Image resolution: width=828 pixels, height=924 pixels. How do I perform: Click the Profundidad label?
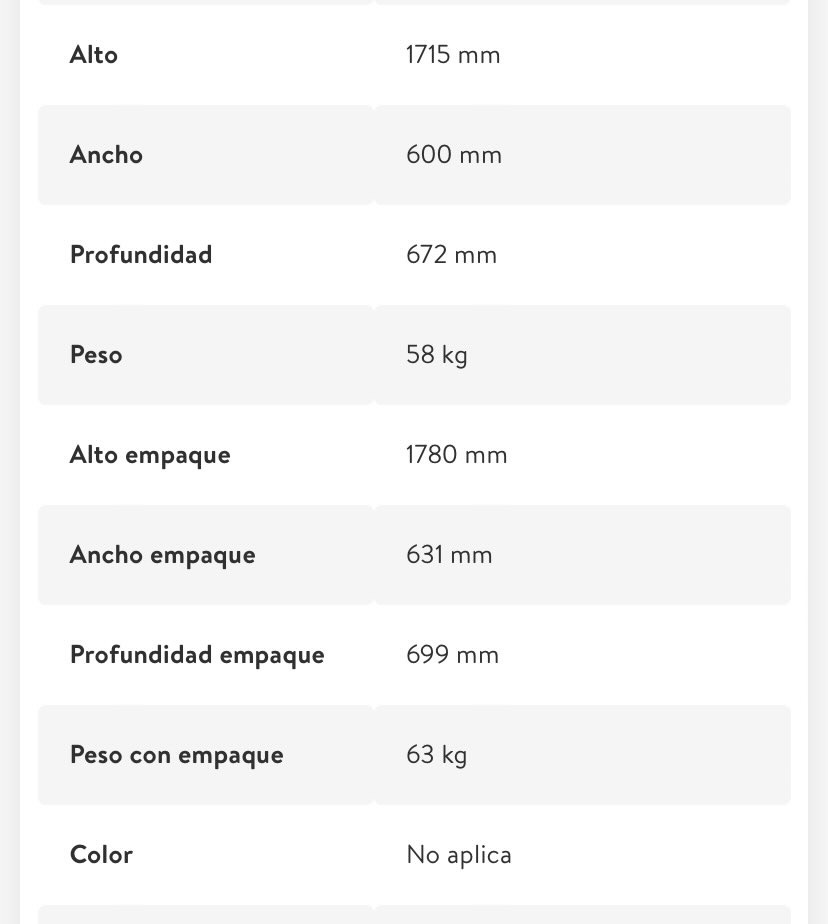[141, 255]
